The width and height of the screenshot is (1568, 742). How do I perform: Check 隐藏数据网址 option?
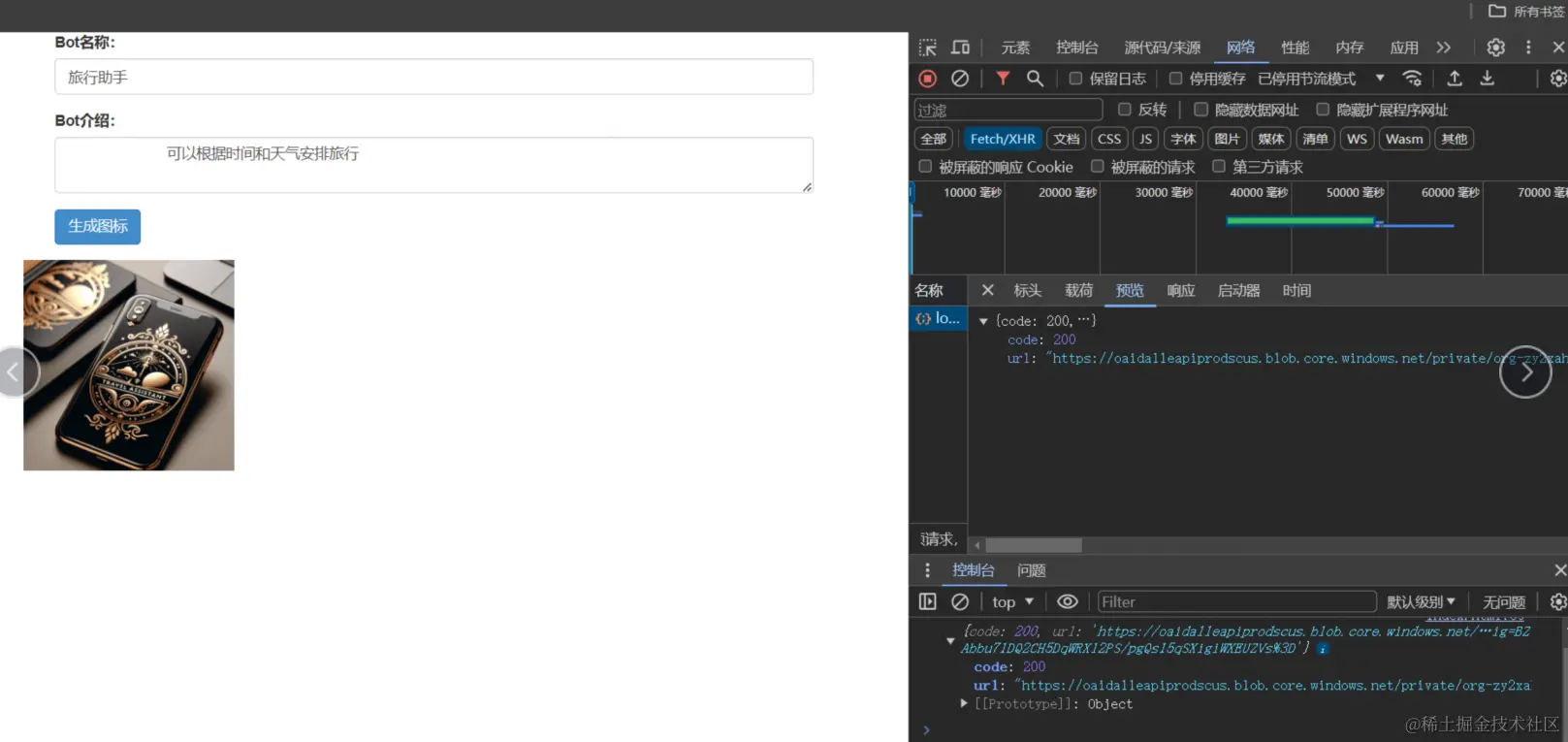point(1200,110)
